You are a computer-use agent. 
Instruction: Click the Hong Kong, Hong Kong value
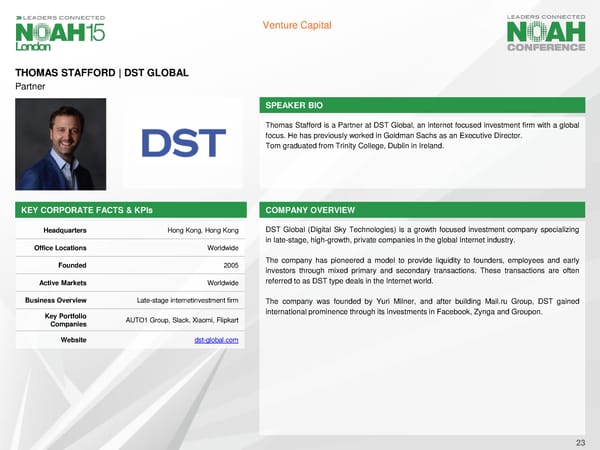point(203,231)
